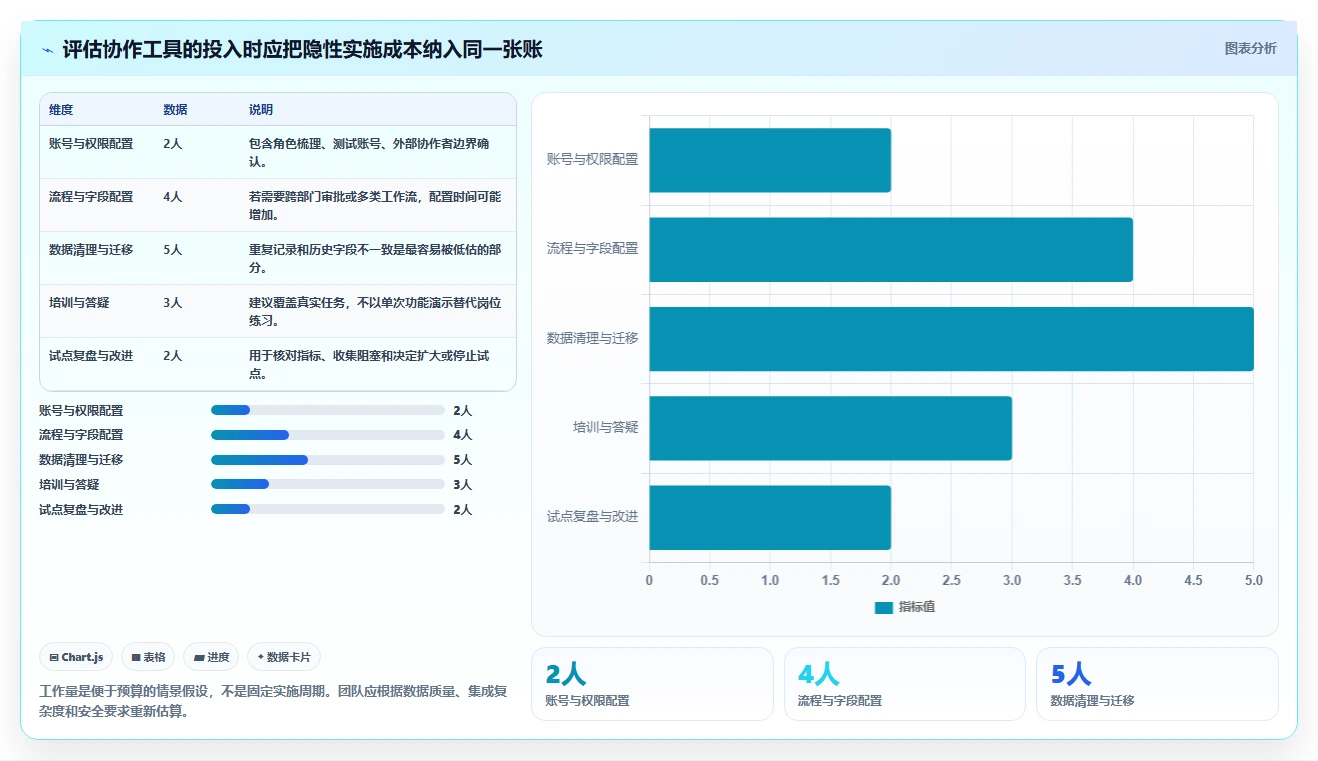Click the 账号与权限配置 progress bar
1318x761 pixels.
pyautogui.click(x=328, y=410)
